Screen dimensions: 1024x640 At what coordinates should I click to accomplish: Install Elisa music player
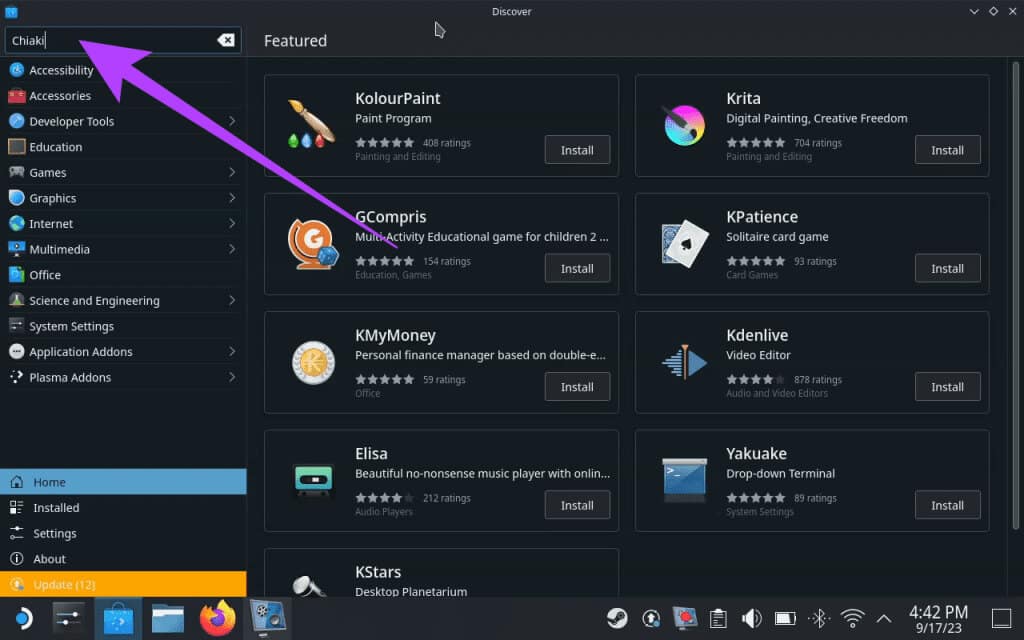click(x=577, y=505)
